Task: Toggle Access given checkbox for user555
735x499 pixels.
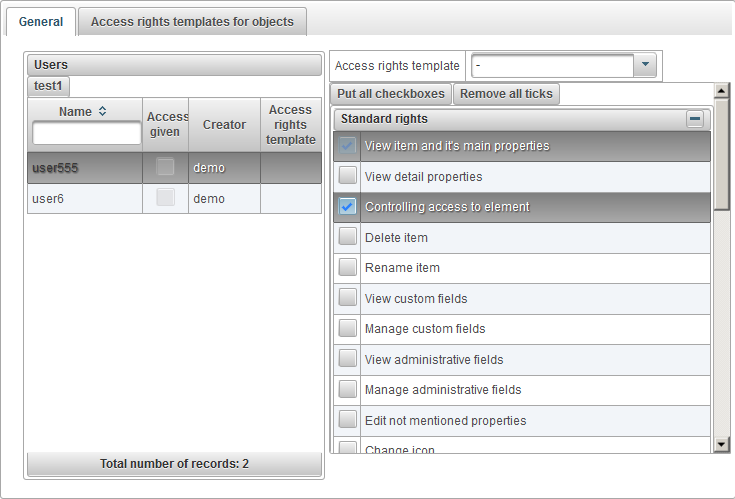Action: coord(165,167)
